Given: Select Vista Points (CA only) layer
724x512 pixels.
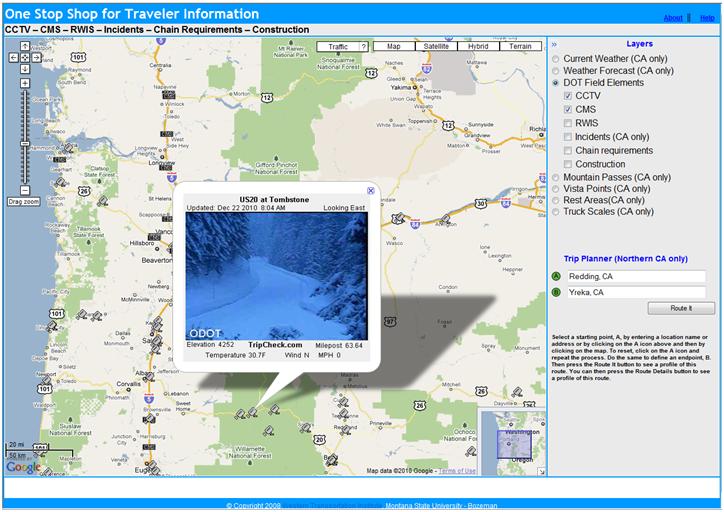Looking at the screenshot, I should click(555, 189).
